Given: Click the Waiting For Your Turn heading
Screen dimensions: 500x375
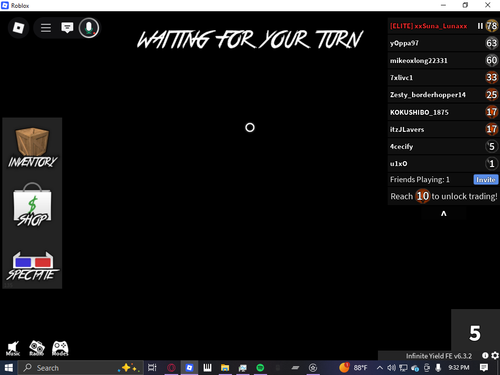Looking at the screenshot, I should [250, 40].
